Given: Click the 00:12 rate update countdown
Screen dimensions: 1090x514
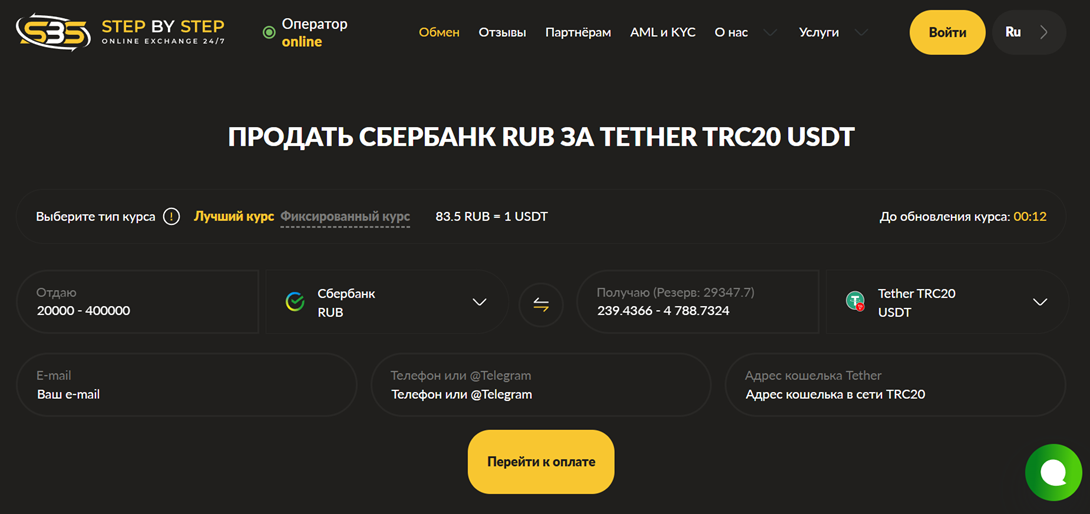Looking at the screenshot, I should coord(1030,216).
